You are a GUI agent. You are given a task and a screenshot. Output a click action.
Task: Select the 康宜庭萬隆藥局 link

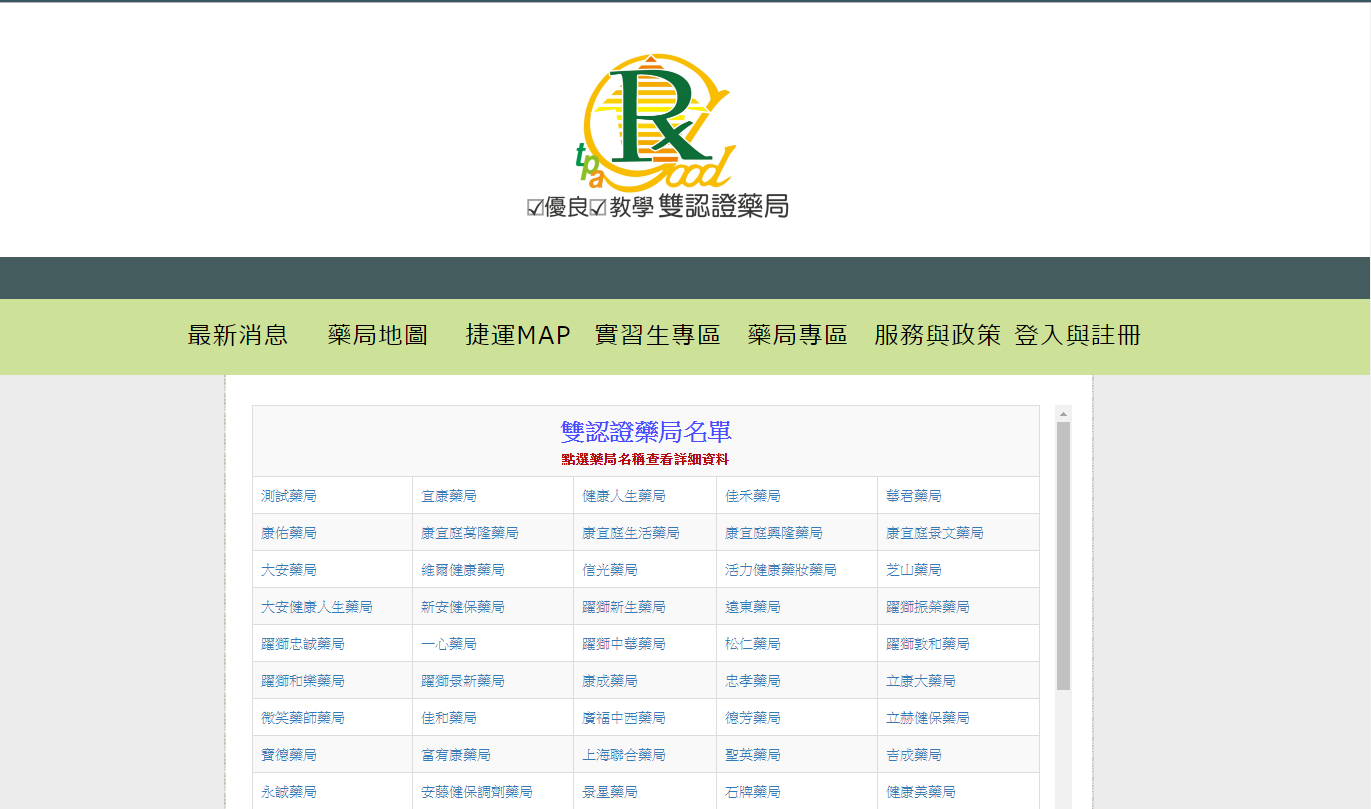click(x=470, y=533)
